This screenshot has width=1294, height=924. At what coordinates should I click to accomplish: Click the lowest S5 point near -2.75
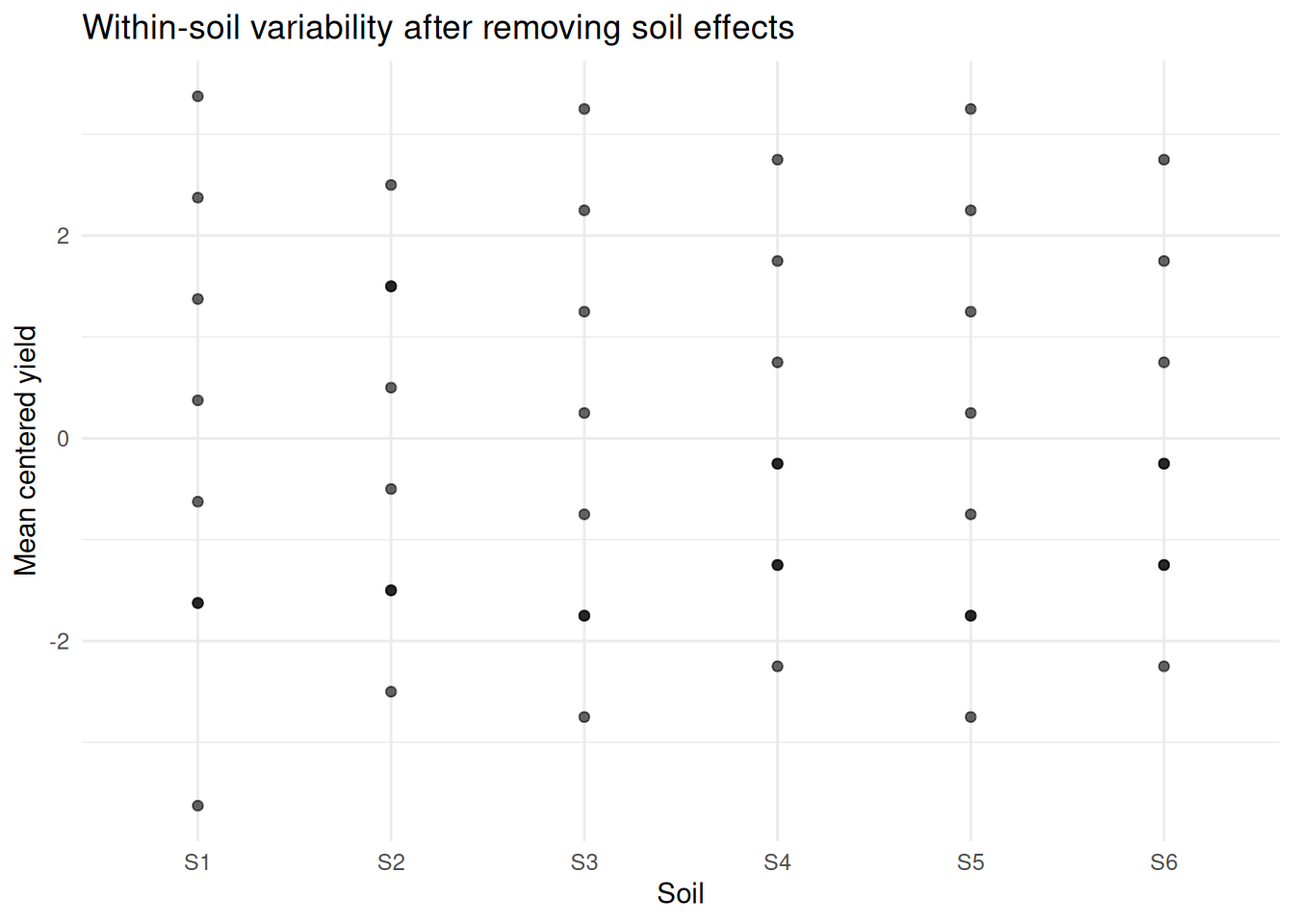point(970,717)
